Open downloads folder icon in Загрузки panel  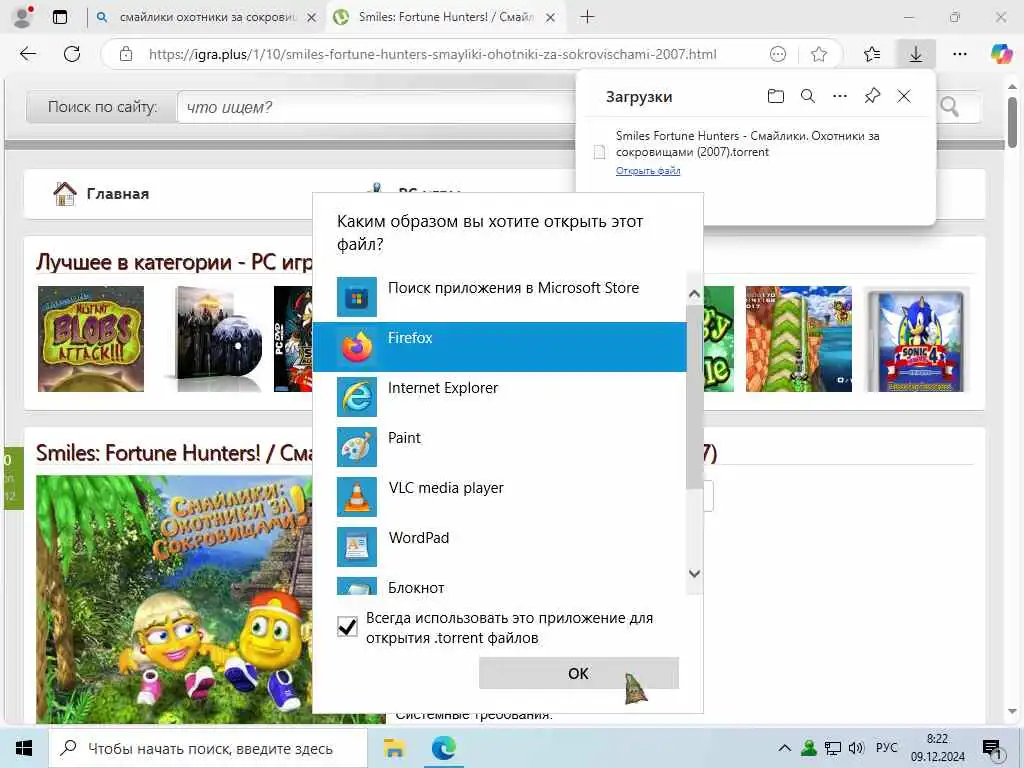point(775,97)
